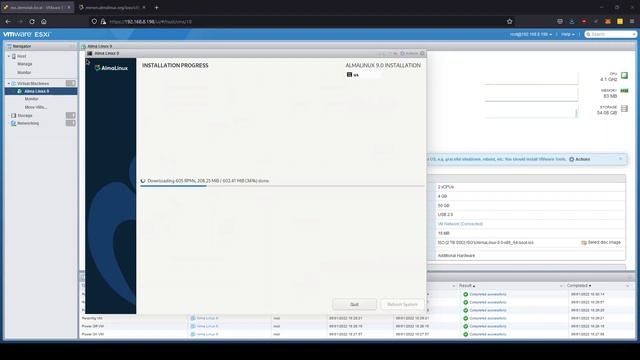This screenshot has height=360, width=640.
Task: Select Alma Linux 9 in Navigator tree
Action: (37, 91)
